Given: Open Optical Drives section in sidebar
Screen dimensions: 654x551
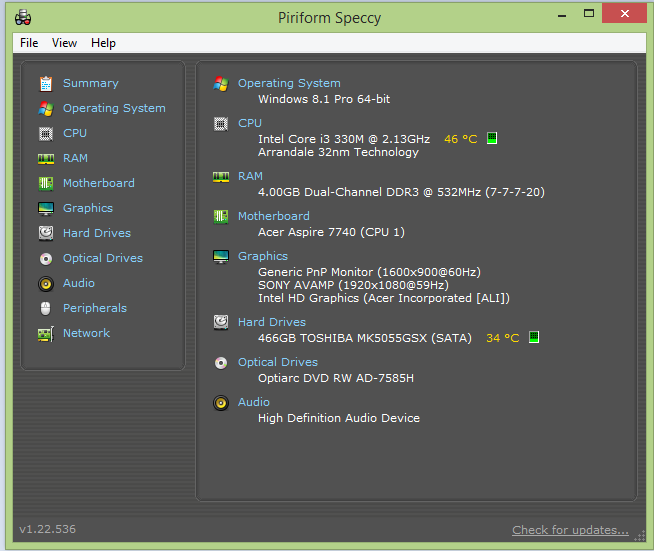Looking at the screenshot, I should coord(103,258).
